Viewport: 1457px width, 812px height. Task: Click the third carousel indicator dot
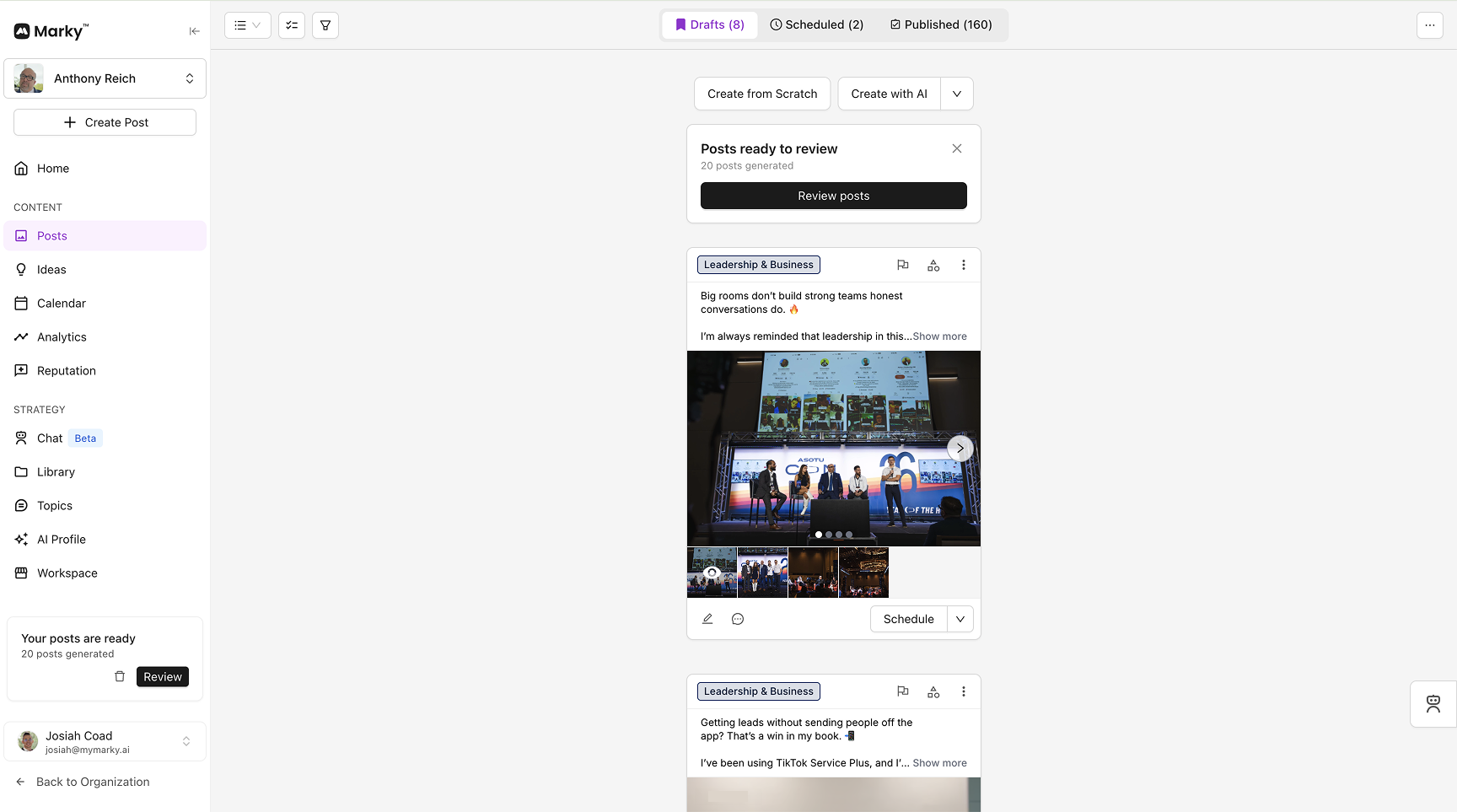pyautogui.click(x=839, y=535)
